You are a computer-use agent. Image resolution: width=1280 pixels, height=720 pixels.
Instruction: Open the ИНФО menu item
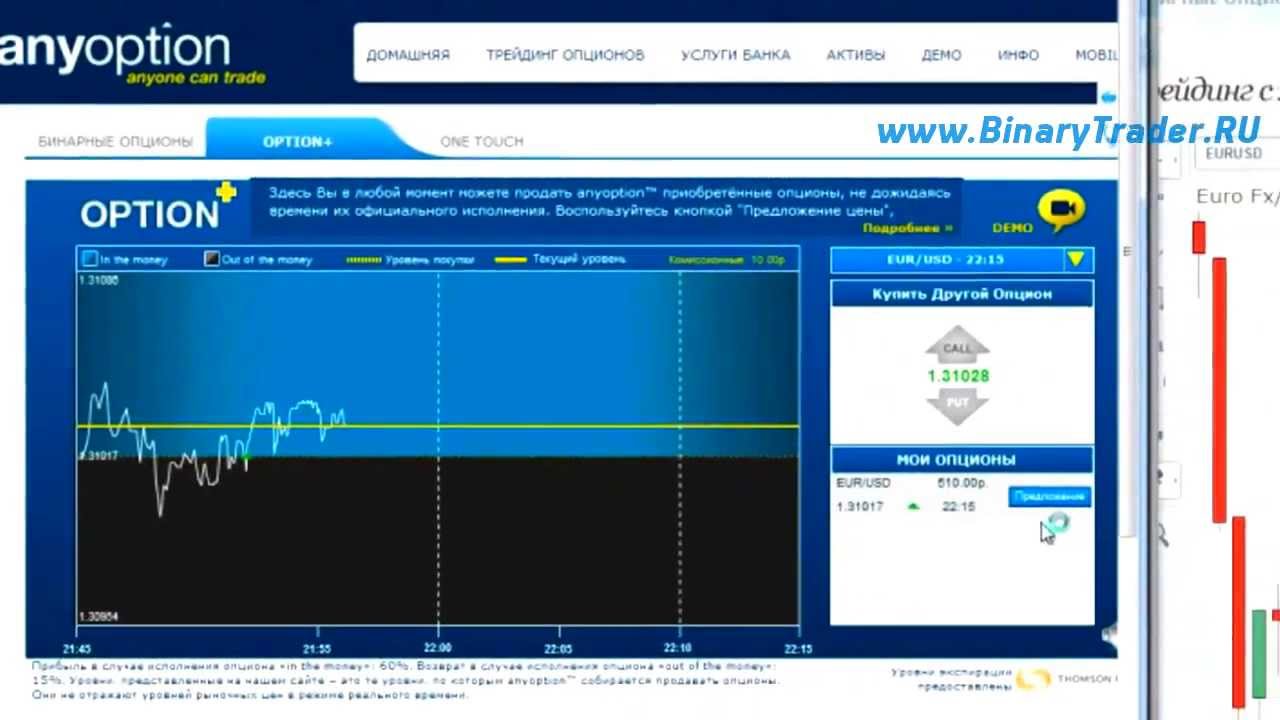click(x=1018, y=55)
